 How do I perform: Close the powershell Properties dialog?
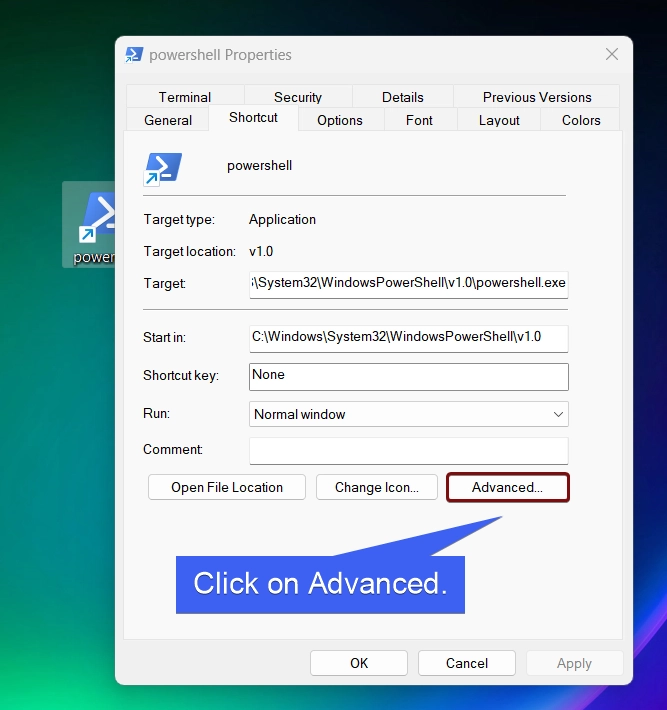(612, 54)
